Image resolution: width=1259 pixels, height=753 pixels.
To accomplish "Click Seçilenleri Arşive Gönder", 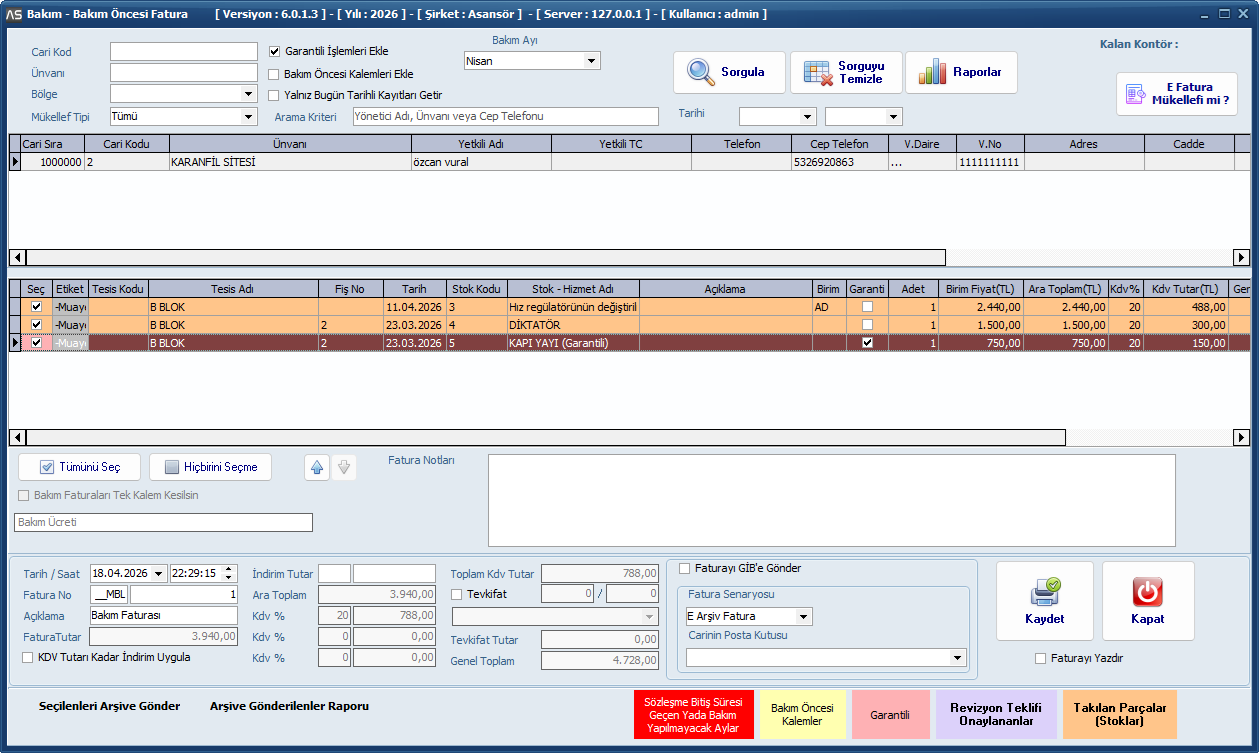I will coord(109,706).
